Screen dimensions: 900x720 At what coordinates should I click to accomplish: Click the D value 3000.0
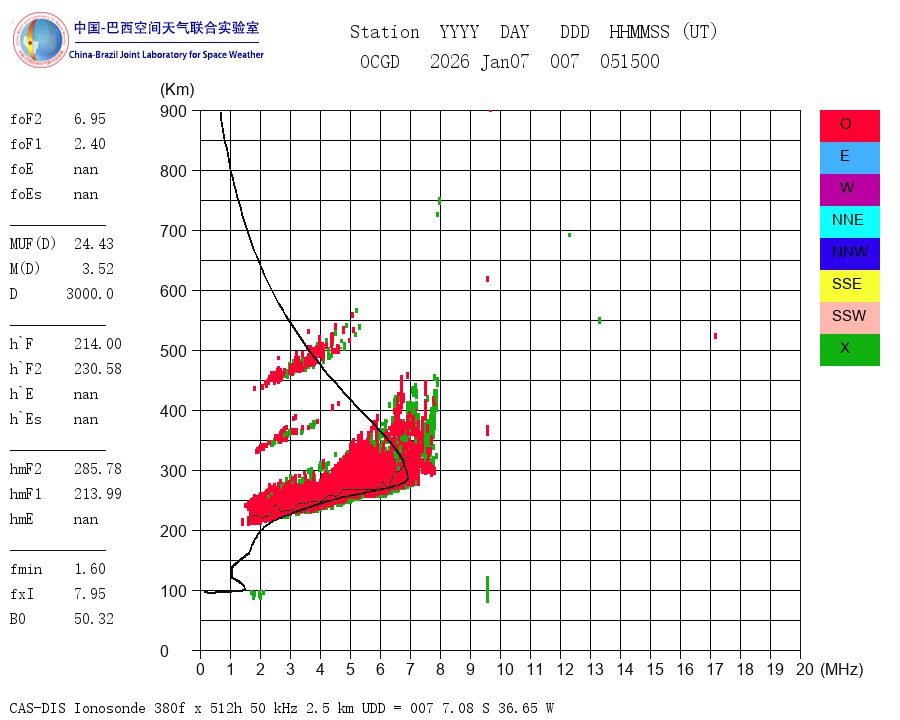tap(90, 294)
